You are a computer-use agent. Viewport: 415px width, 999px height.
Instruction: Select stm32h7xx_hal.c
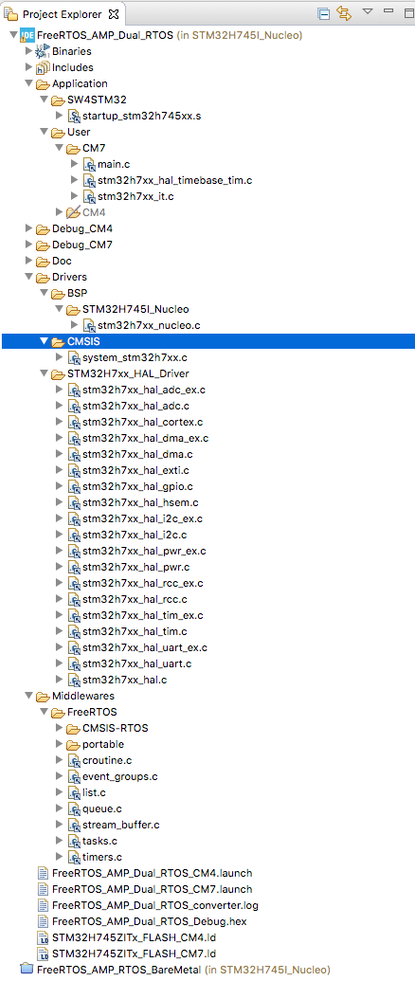click(125, 680)
